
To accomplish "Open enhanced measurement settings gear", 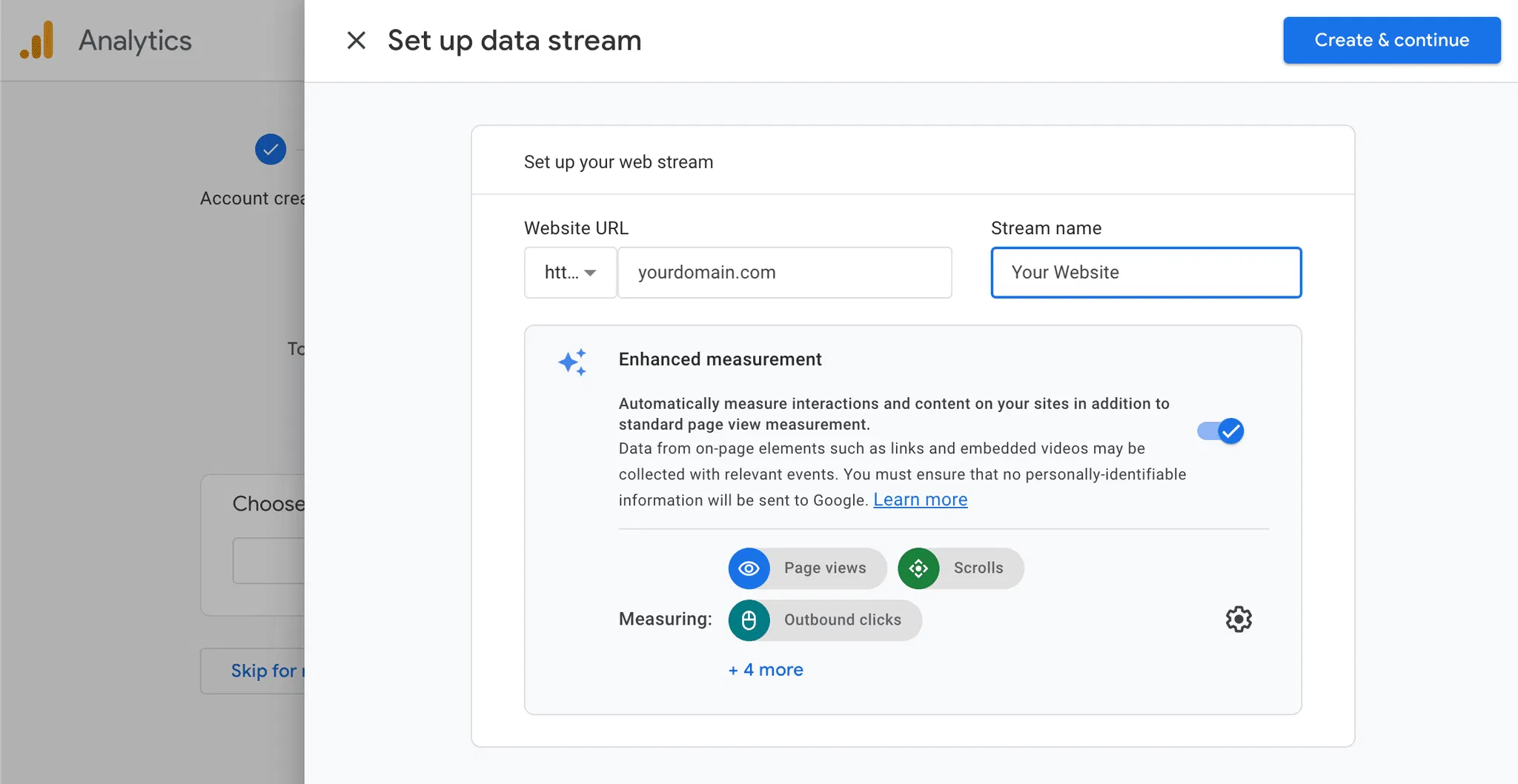I will pos(1238,619).
